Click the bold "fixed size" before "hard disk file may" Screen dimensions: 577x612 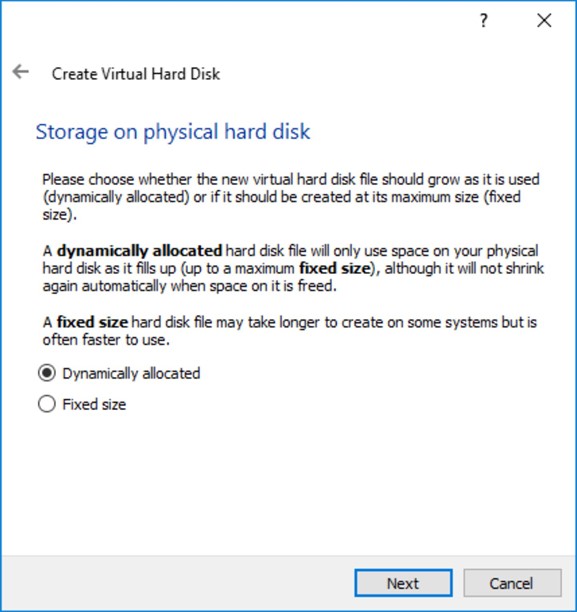point(93,322)
